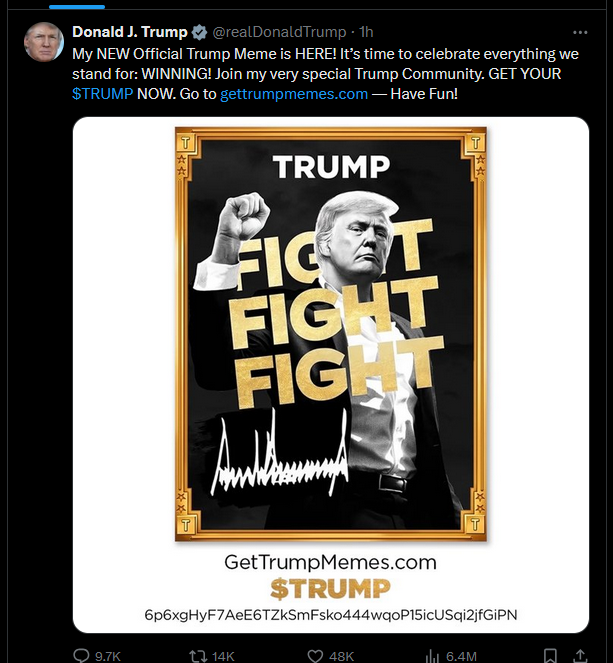Image resolution: width=613 pixels, height=663 pixels.
Task: Open Donald J. Trump profile avatar
Action: coord(44,42)
